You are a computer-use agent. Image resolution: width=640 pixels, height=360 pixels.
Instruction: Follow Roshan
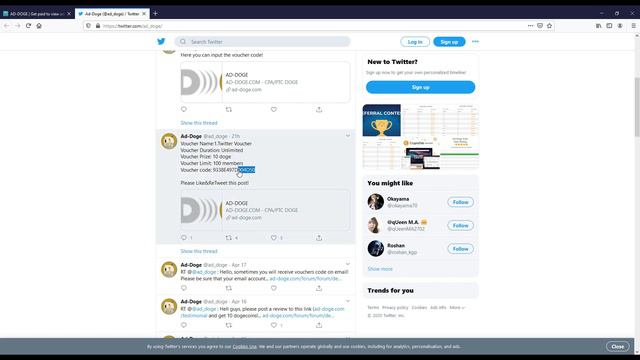tap(460, 249)
